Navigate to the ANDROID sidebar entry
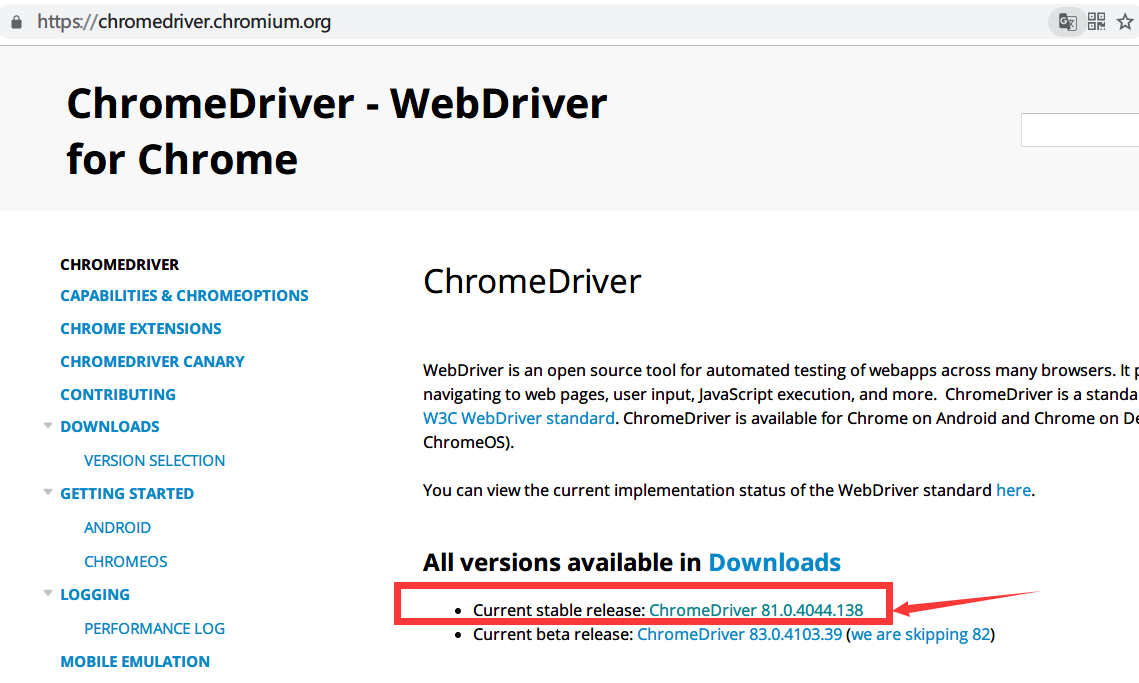The image size is (1139, 683). (117, 527)
